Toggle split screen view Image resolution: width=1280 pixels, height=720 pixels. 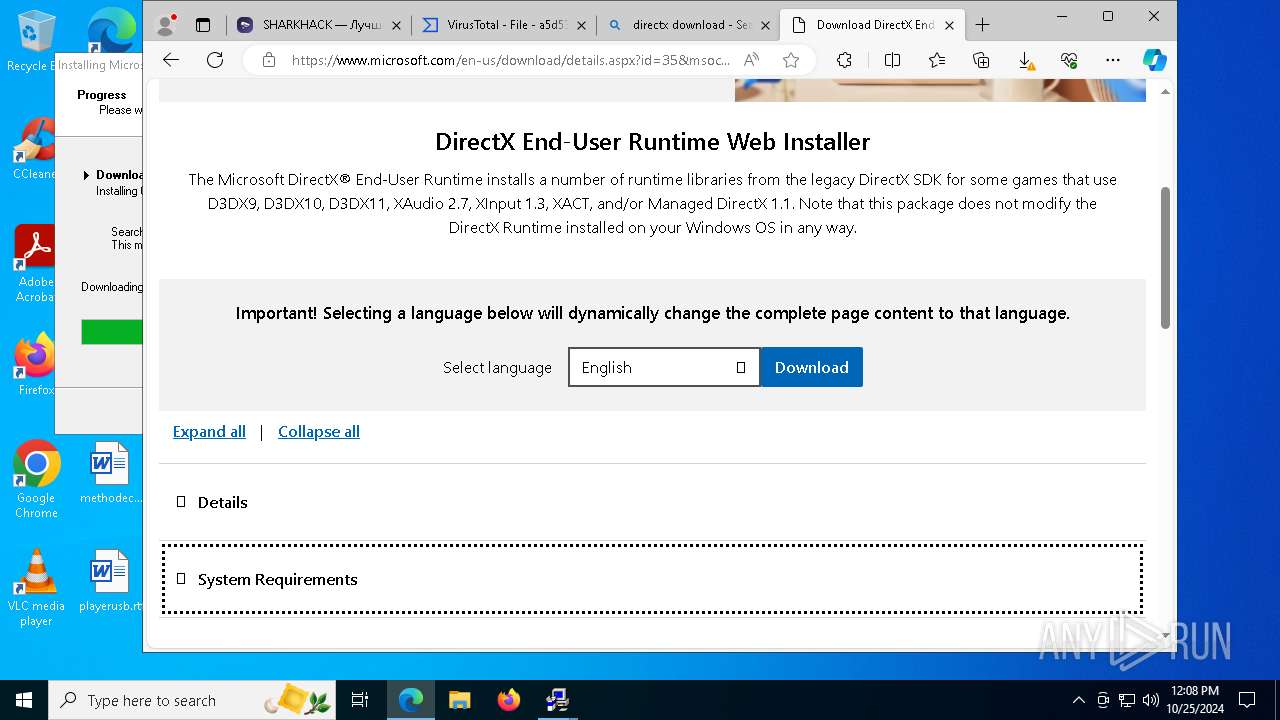(893, 60)
